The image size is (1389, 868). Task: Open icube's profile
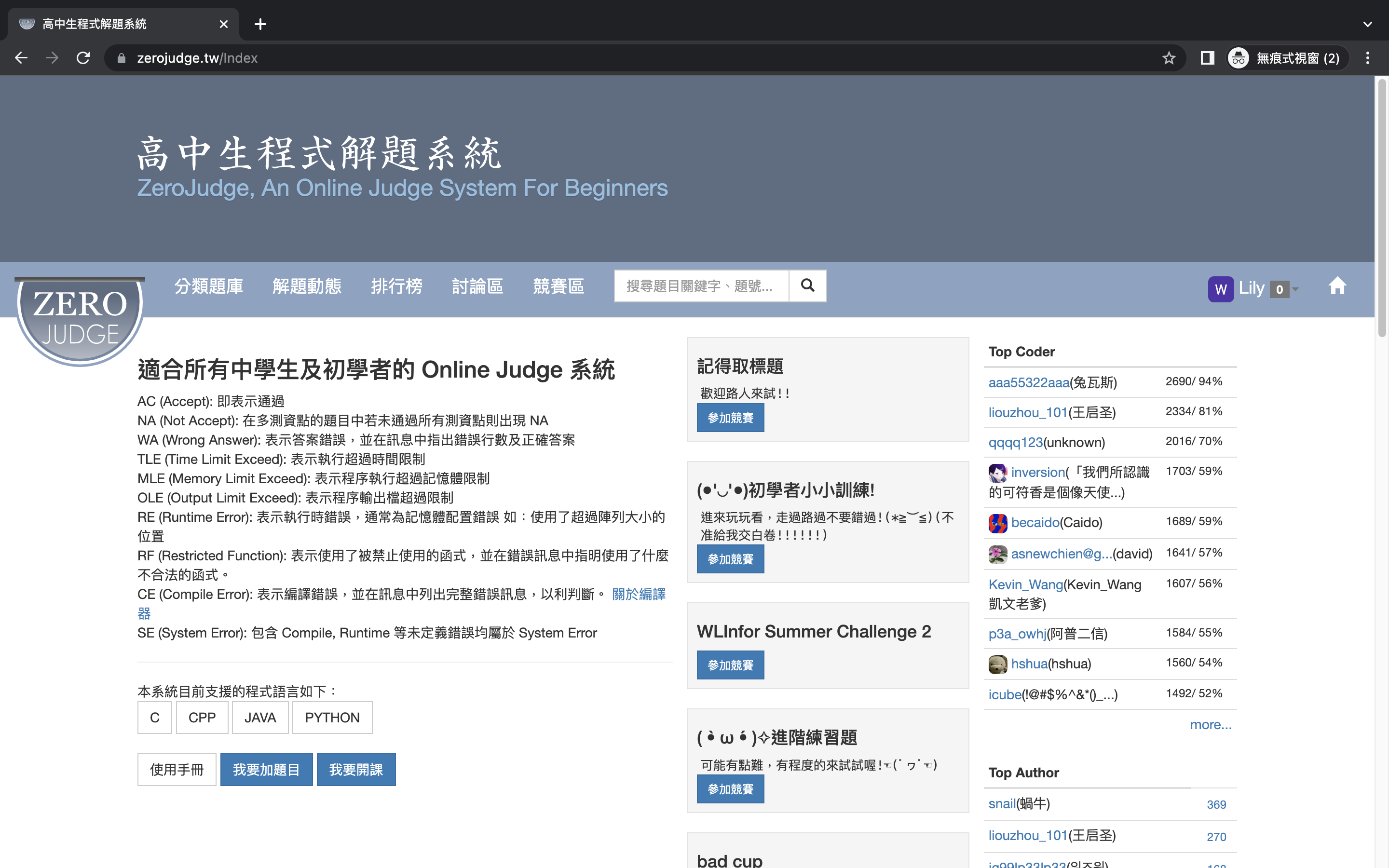(x=1005, y=694)
